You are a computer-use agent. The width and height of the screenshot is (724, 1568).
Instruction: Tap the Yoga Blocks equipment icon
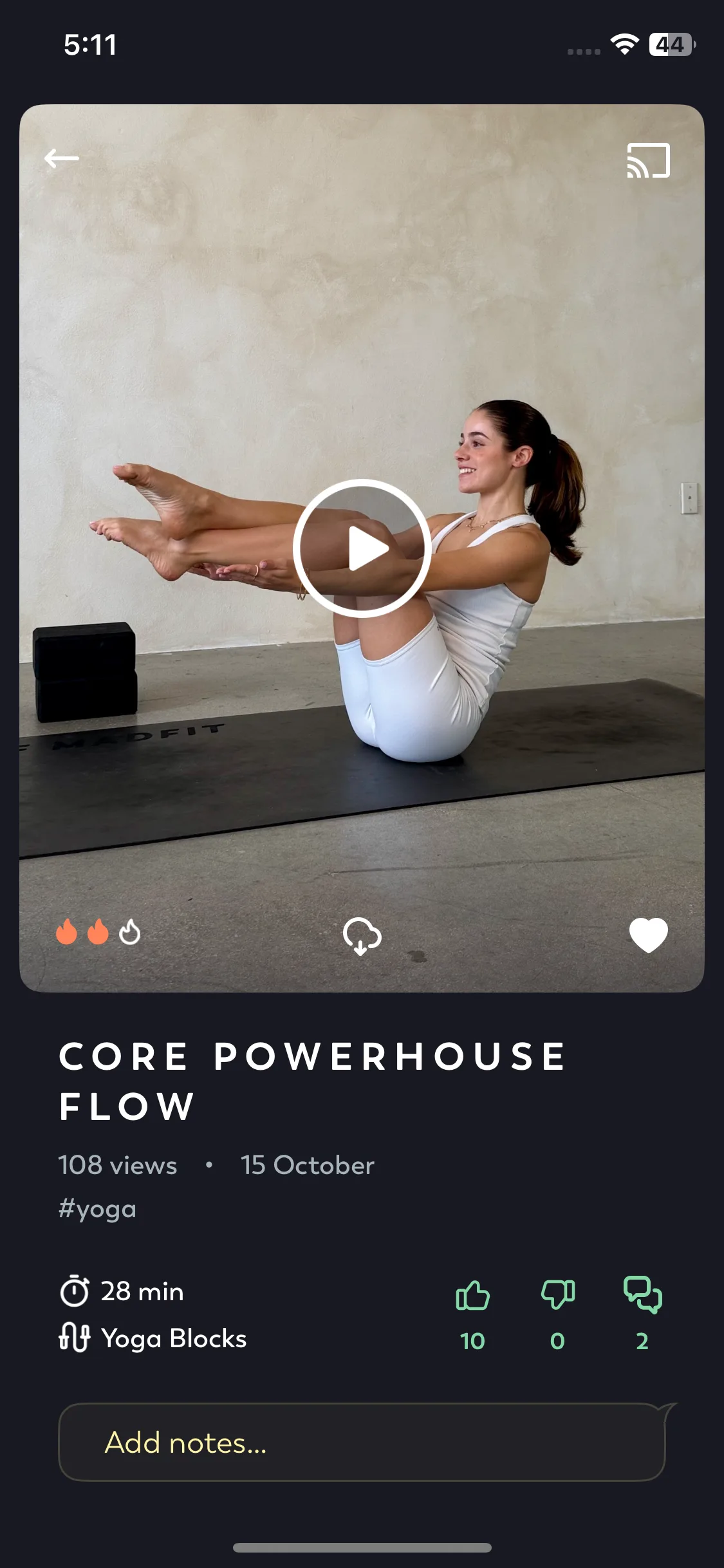coord(74,1337)
